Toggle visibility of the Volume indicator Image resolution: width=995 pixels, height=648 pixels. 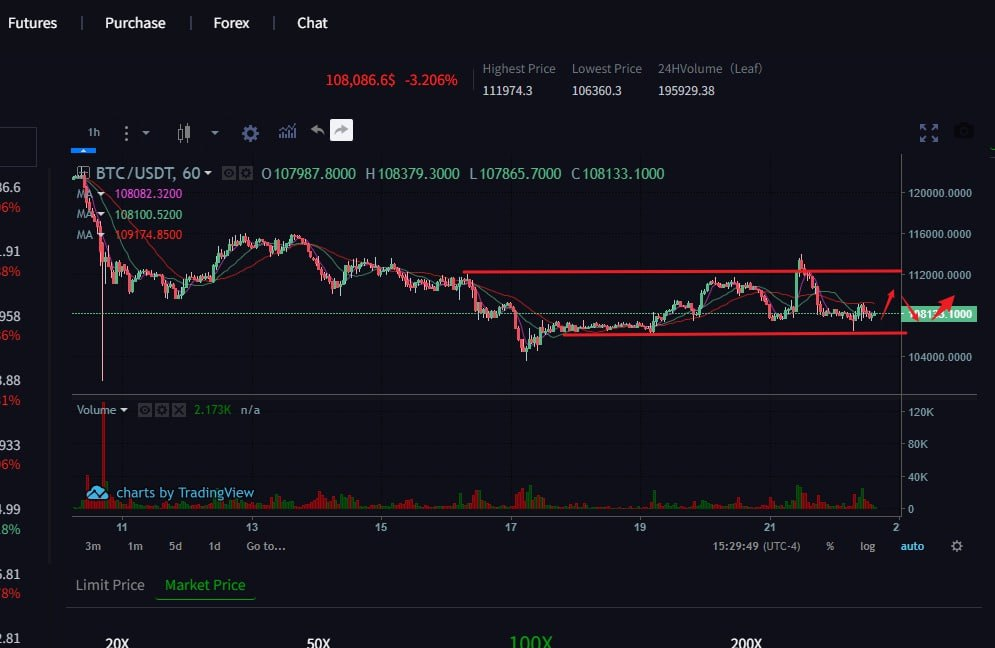click(145, 410)
